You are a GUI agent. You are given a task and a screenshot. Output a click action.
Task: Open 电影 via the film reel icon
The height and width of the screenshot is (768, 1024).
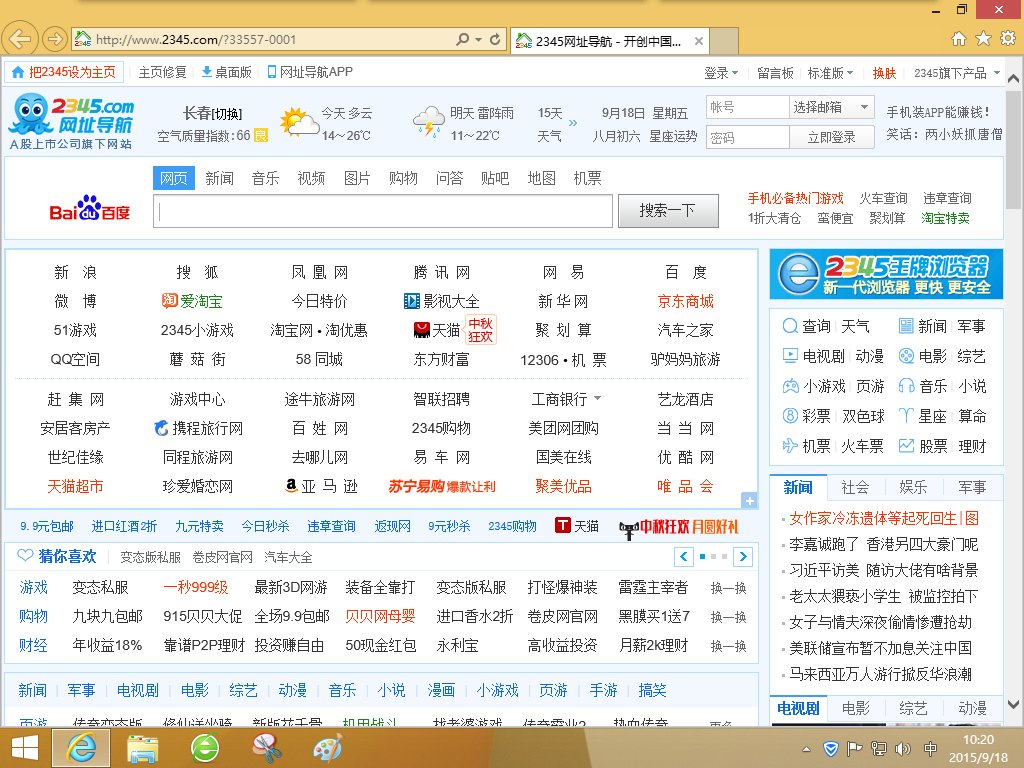(907, 355)
